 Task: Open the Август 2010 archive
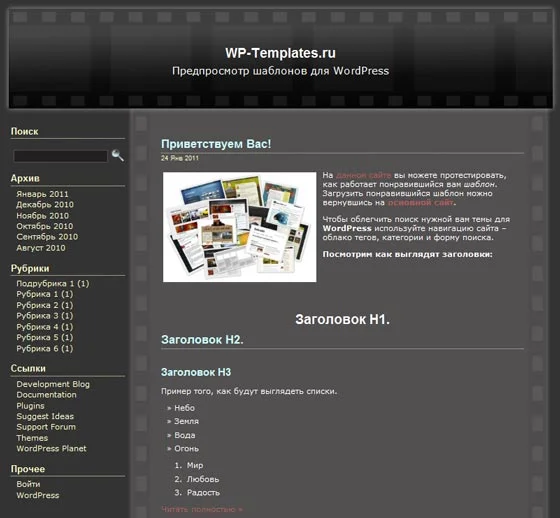[x=41, y=248]
